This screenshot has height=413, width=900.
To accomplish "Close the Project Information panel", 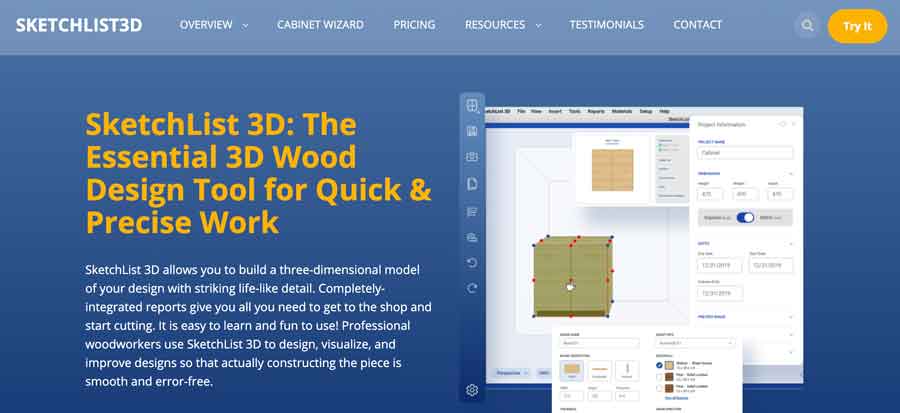I will click(x=793, y=124).
